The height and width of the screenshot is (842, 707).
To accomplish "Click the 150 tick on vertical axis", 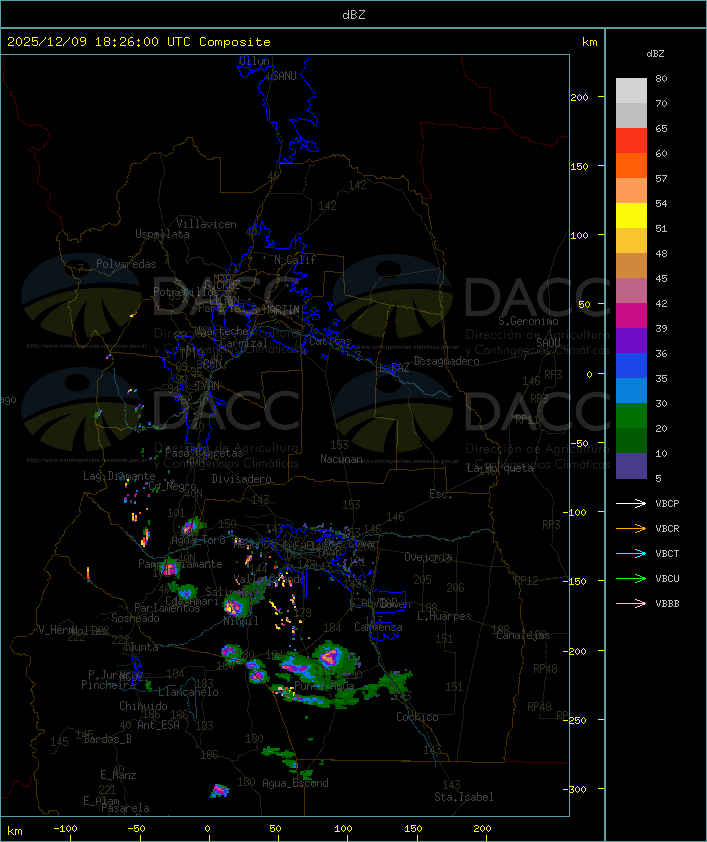I will 579,166.
